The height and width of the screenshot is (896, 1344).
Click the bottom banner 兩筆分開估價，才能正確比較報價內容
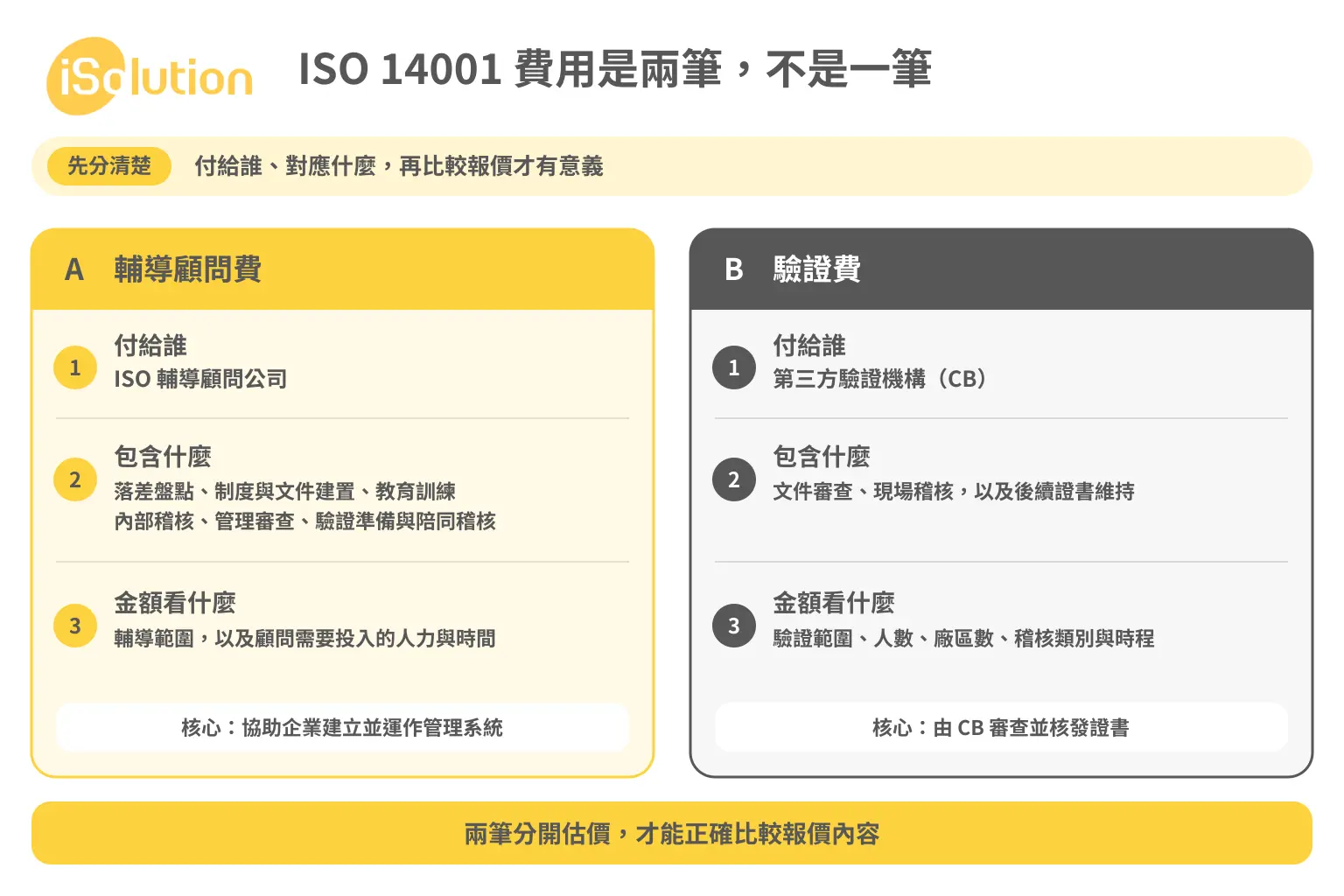[x=672, y=833]
